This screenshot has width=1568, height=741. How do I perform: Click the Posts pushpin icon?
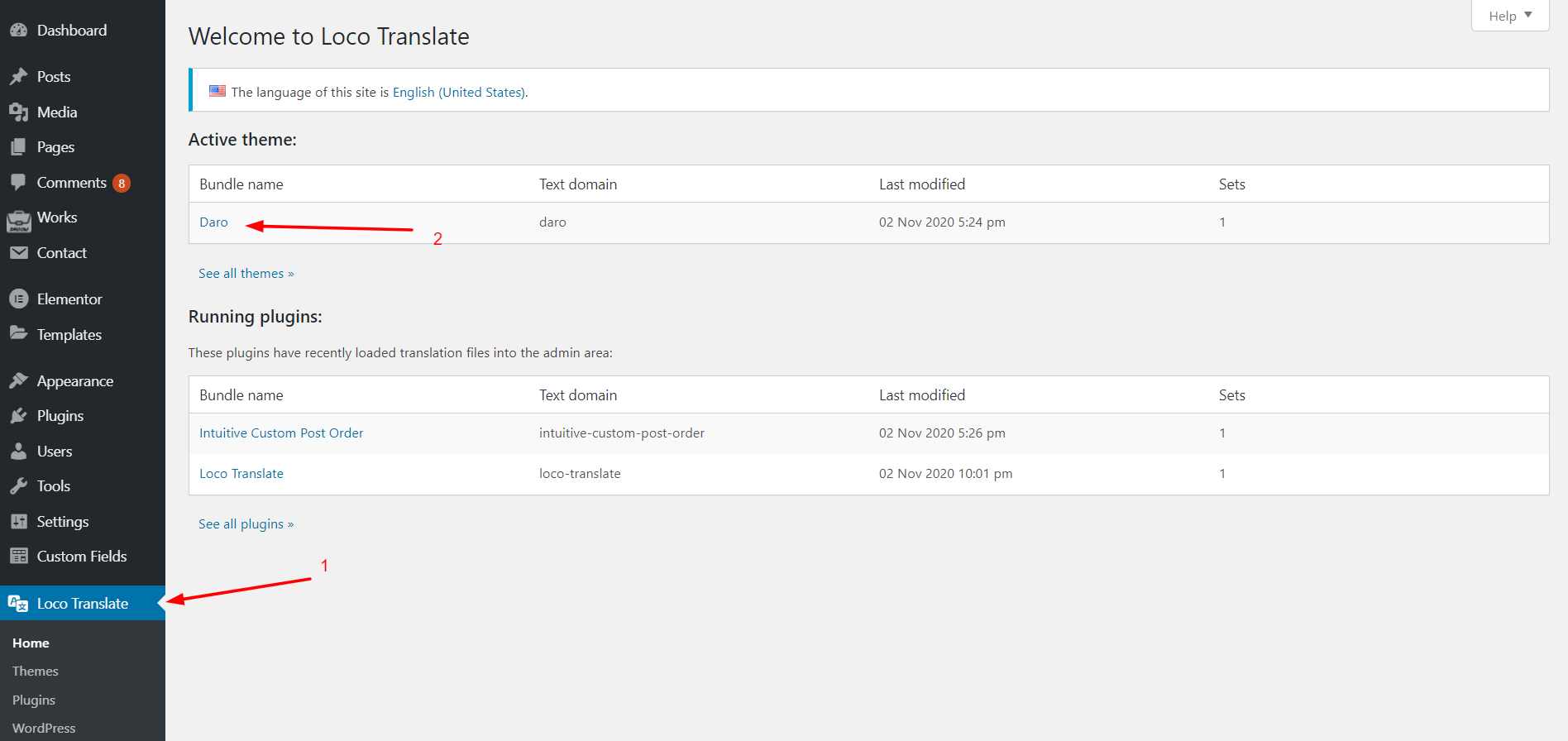(18, 77)
